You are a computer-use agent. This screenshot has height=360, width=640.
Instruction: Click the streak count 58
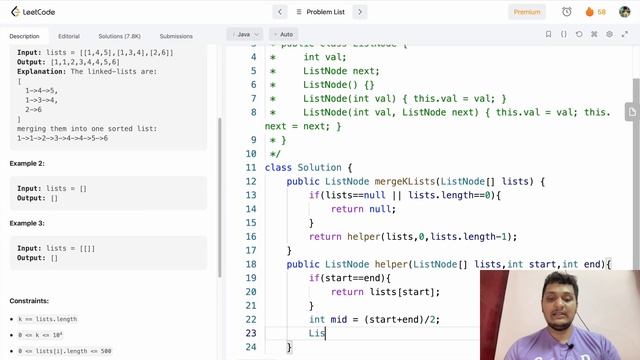[x=602, y=12]
